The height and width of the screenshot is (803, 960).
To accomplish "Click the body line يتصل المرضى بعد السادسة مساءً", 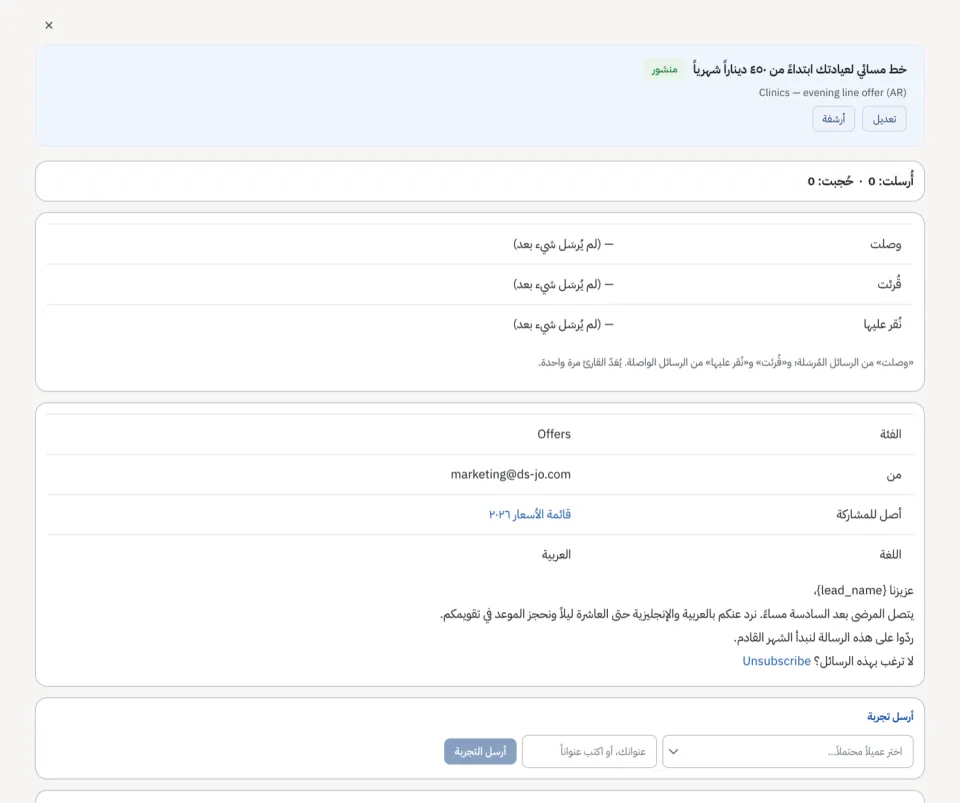I will click(x=677, y=614).
